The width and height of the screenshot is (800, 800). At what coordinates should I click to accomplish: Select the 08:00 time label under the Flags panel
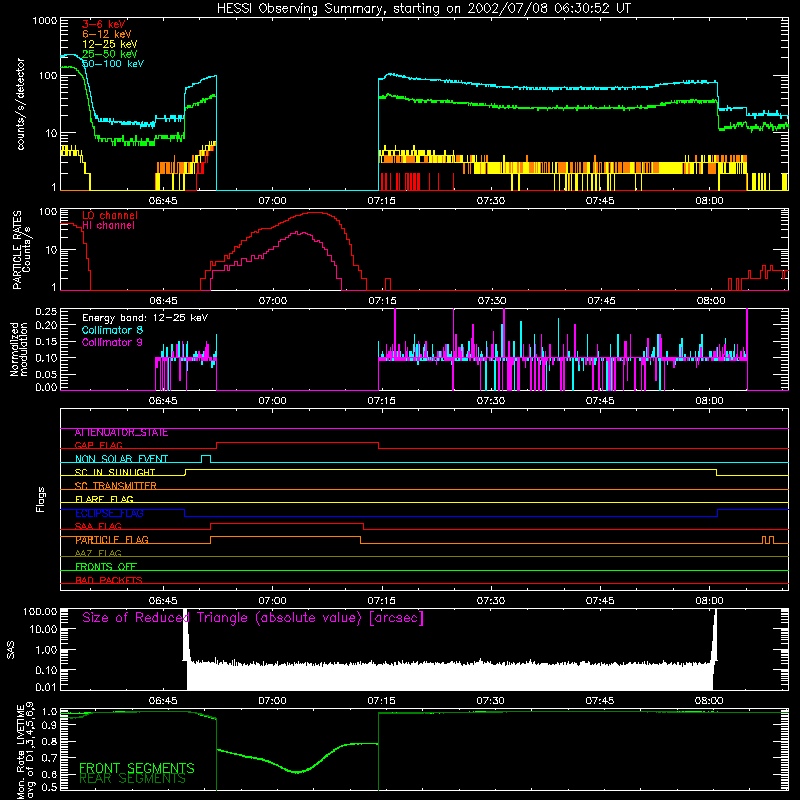tap(709, 601)
